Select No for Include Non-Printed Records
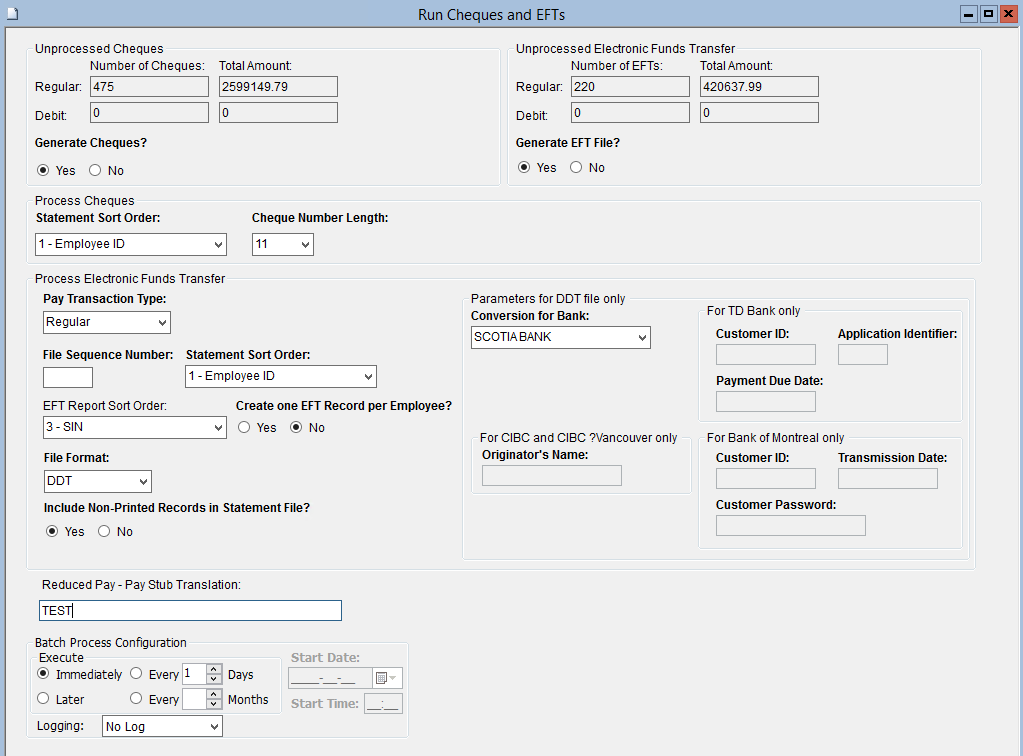 coord(104,532)
